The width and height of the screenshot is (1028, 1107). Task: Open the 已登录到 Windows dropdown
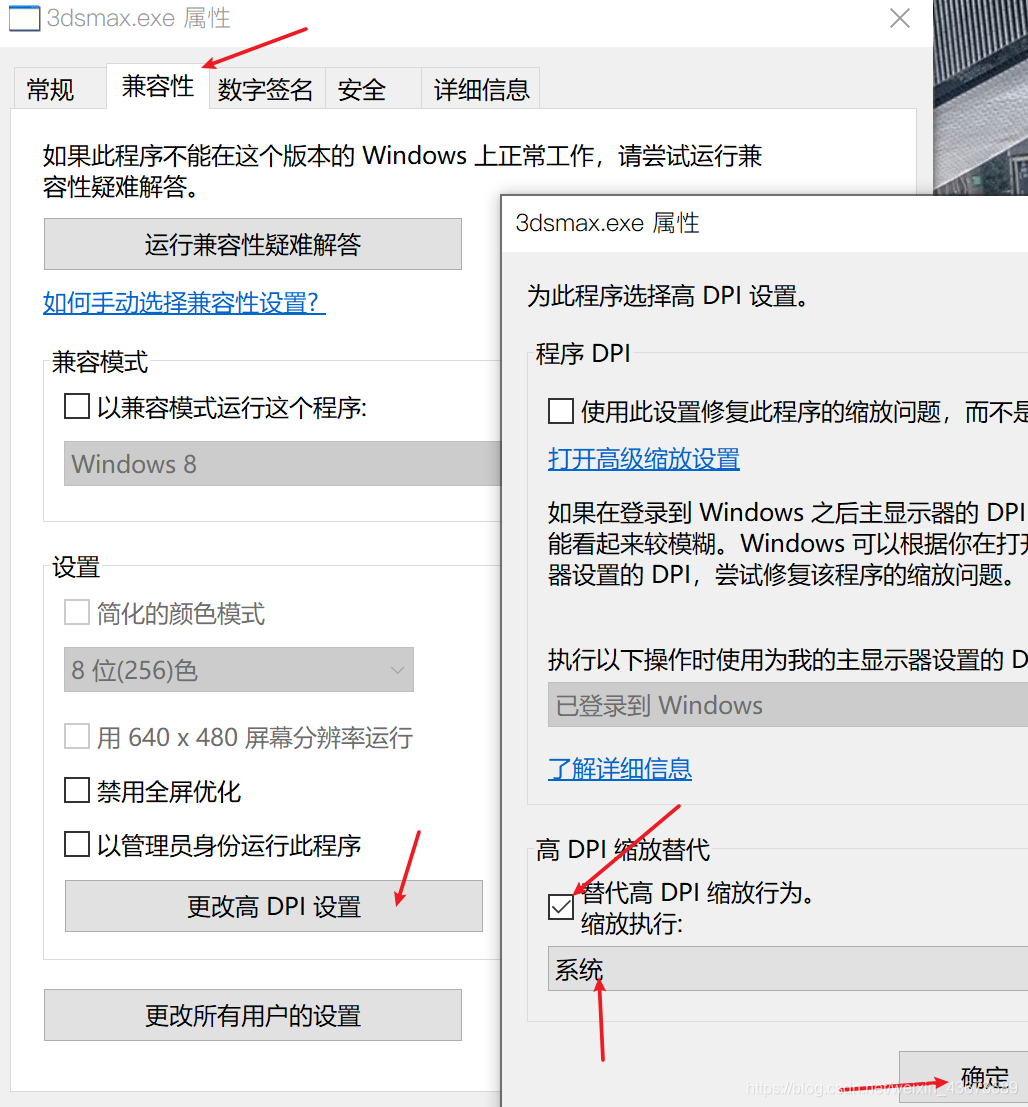click(x=788, y=705)
